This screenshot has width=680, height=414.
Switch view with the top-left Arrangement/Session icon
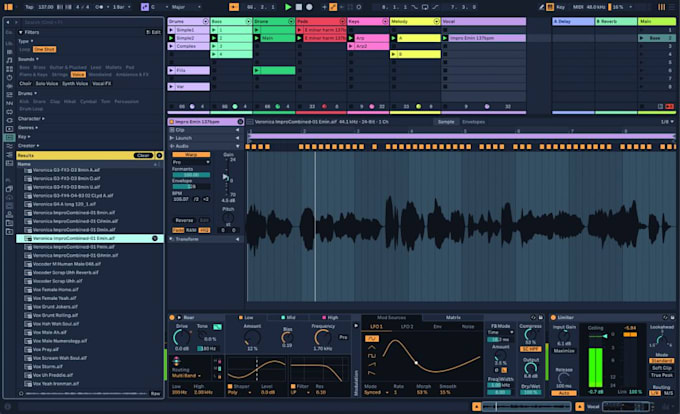click(x=8, y=7)
